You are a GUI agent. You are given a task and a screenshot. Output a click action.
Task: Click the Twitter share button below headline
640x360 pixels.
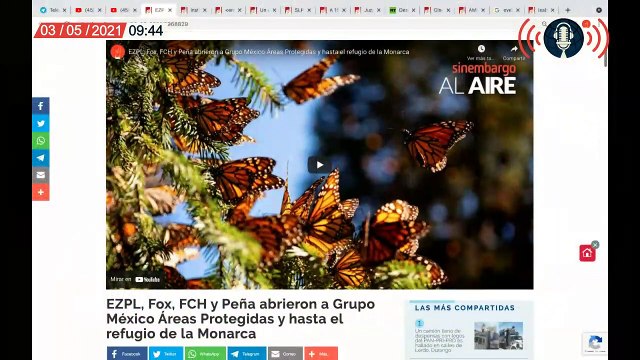click(x=166, y=353)
